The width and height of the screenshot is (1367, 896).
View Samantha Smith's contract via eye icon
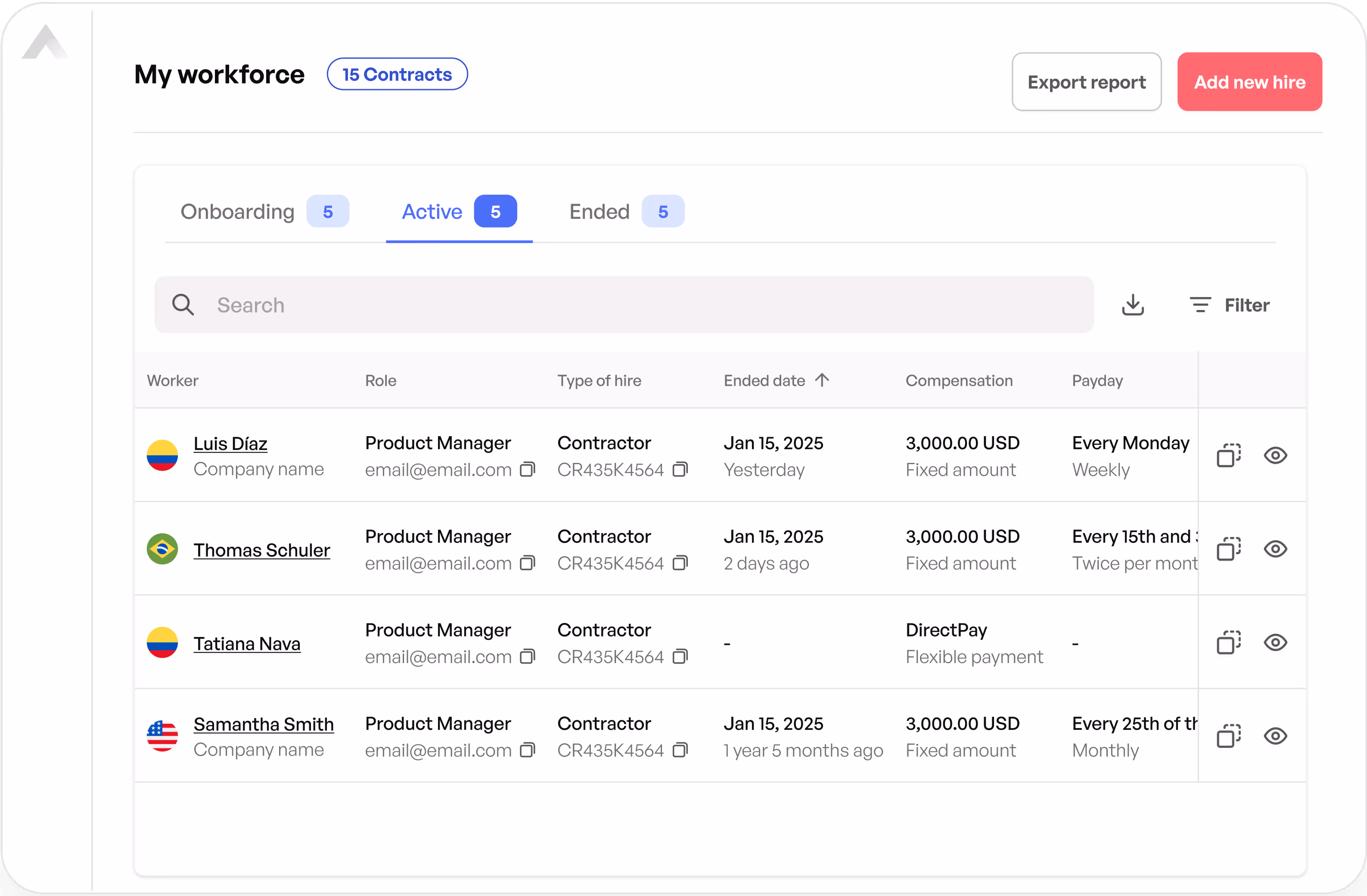(1275, 736)
